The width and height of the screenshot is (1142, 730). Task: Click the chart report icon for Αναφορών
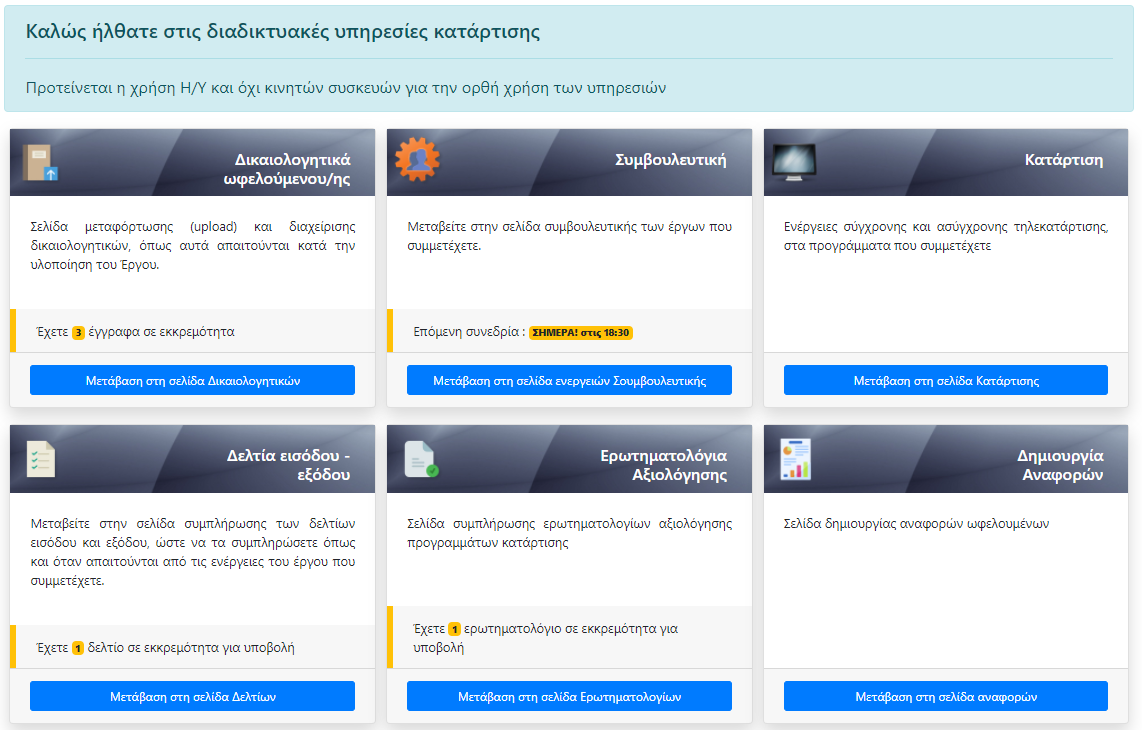pyautogui.click(x=796, y=458)
